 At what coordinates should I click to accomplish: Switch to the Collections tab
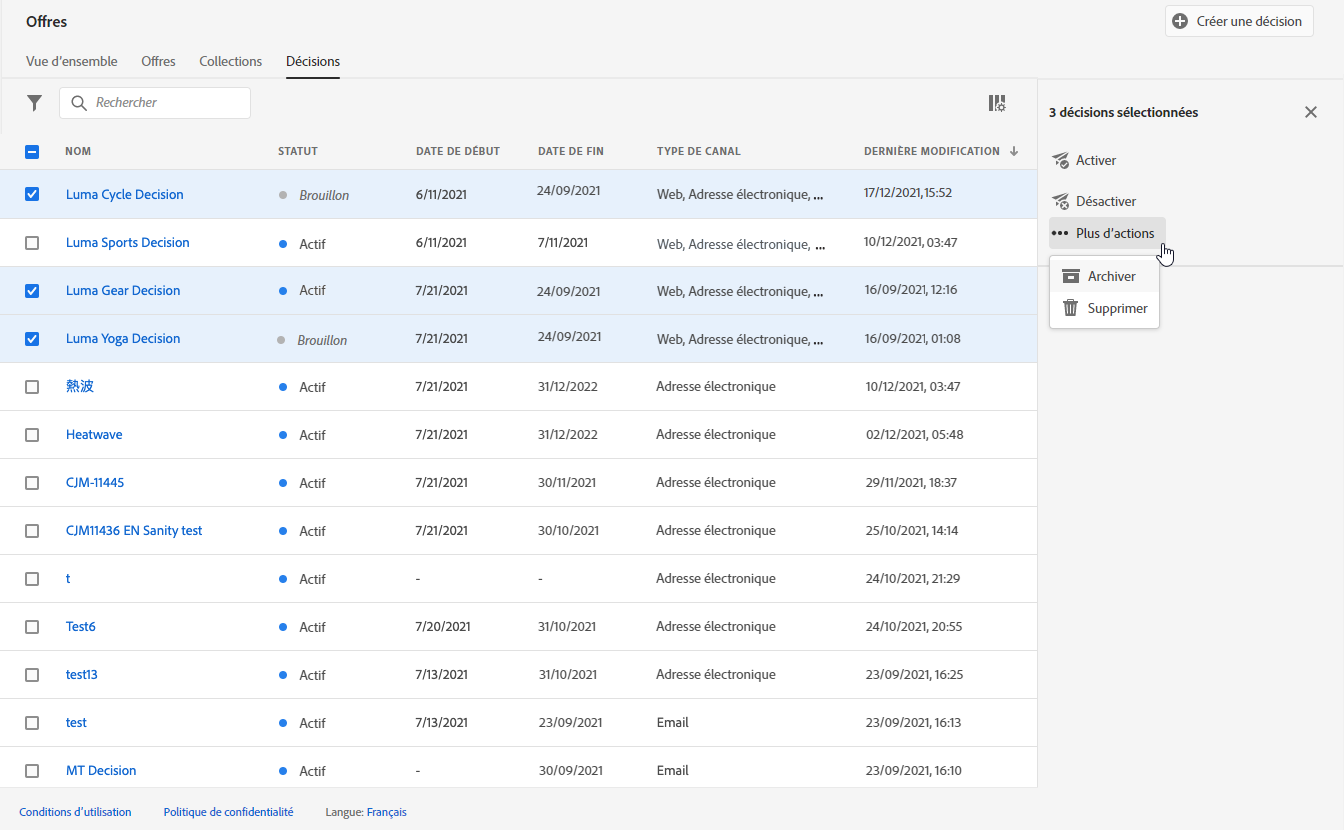tap(230, 61)
